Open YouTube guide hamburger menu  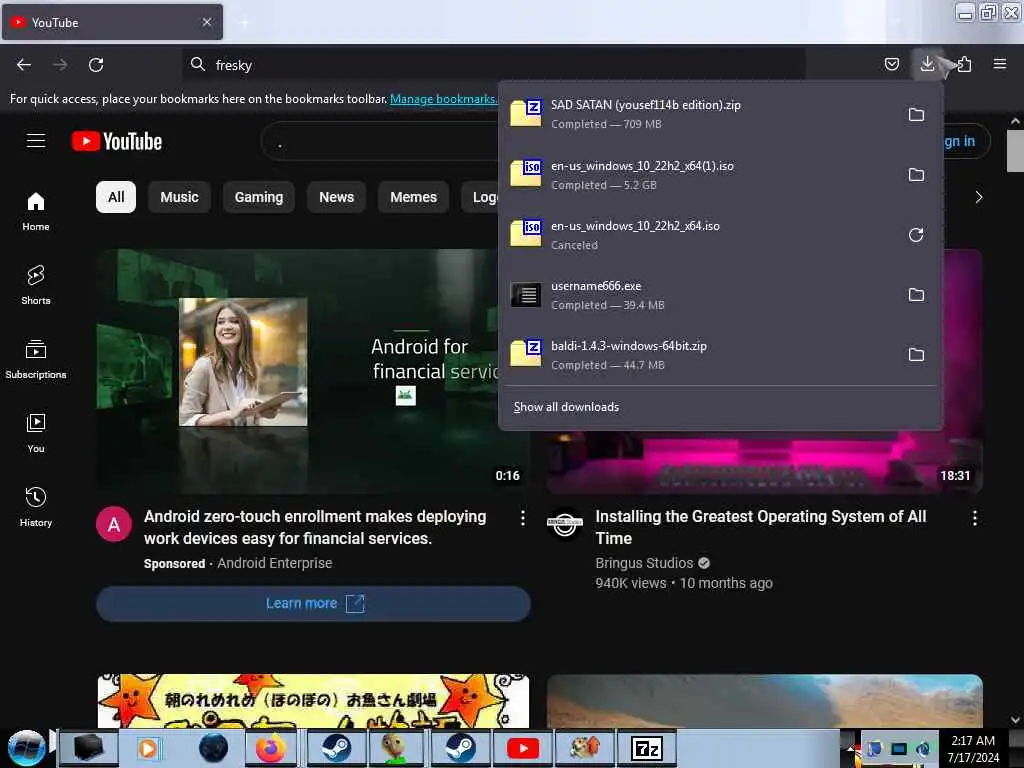[x=36, y=140]
